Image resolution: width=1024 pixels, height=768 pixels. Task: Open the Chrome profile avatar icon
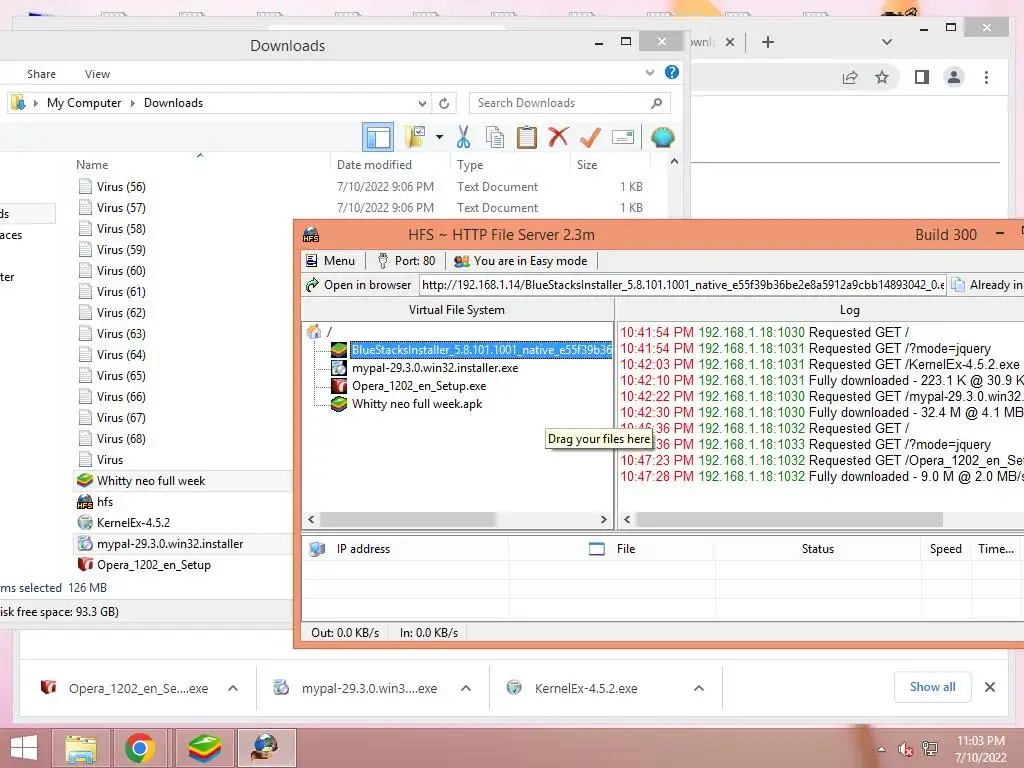tap(954, 78)
